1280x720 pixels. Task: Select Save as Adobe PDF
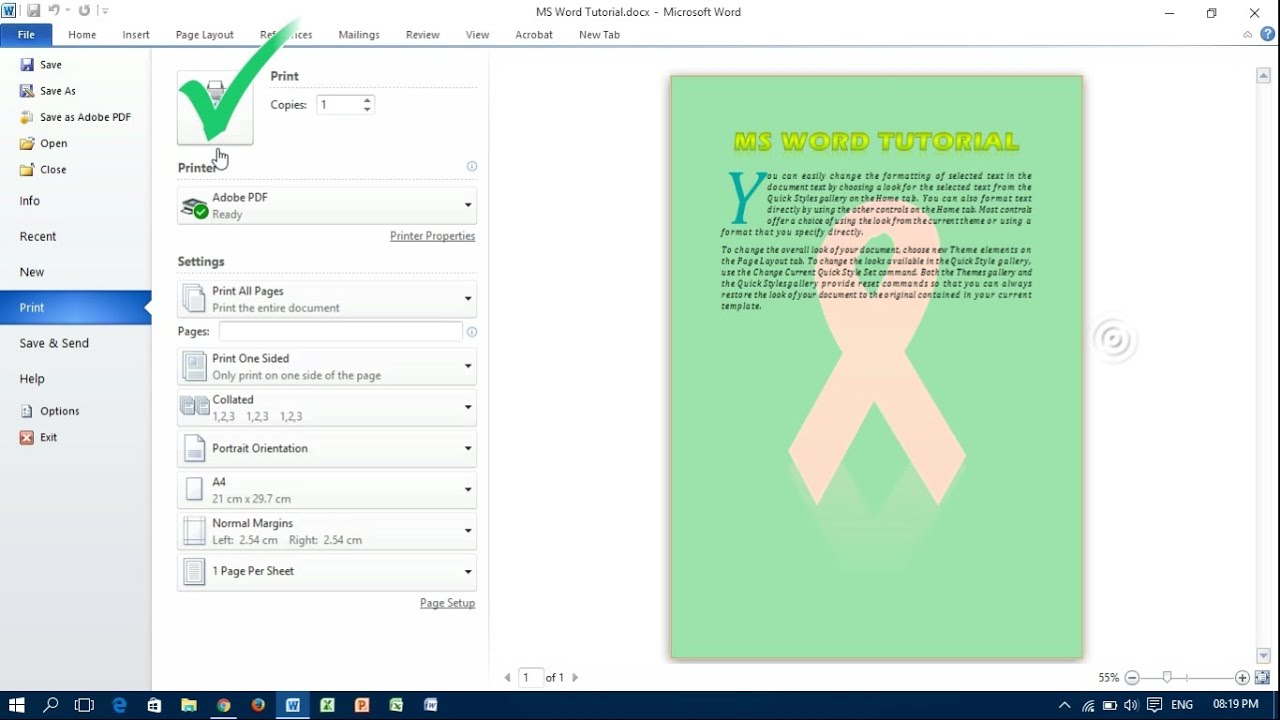click(x=75, y=117)
